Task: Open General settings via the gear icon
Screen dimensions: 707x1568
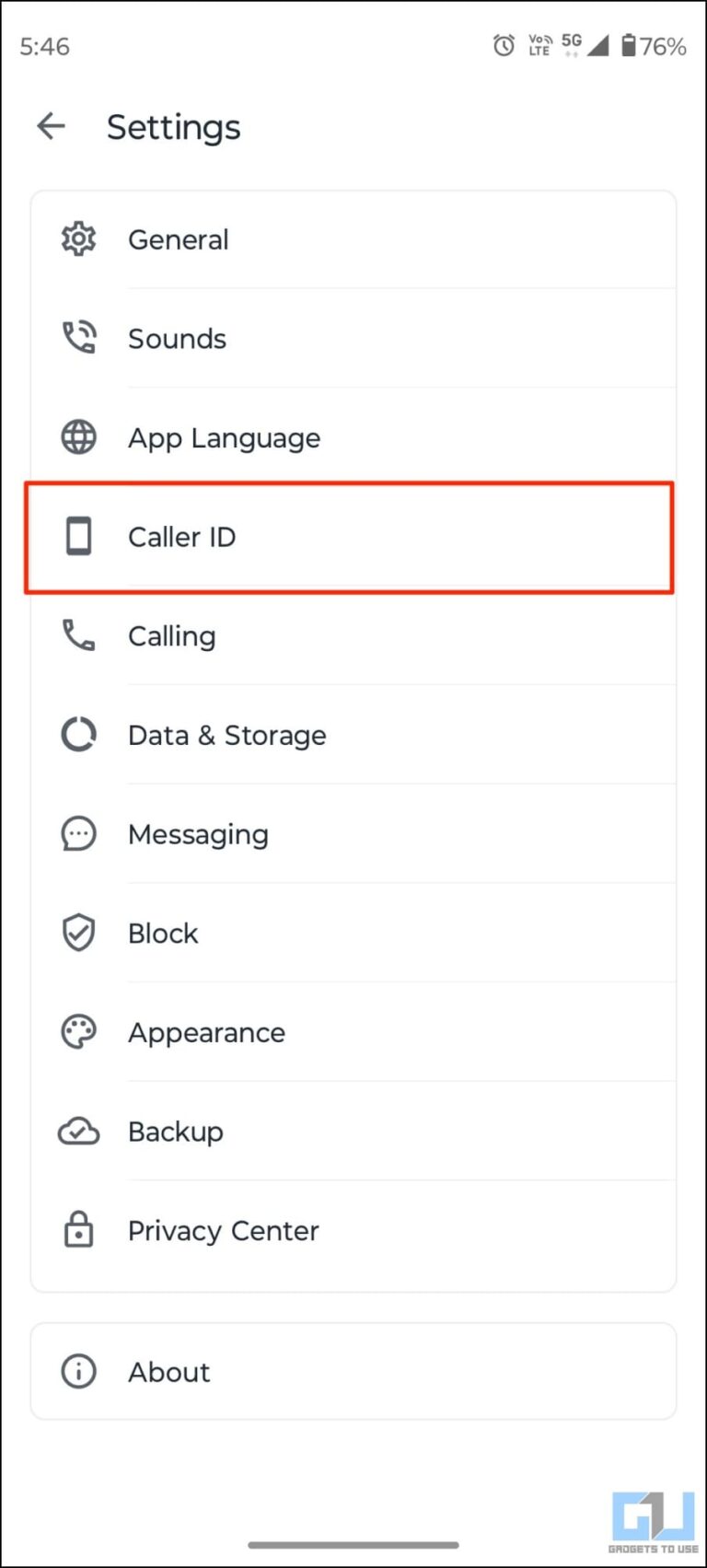Action: point(79,238)
